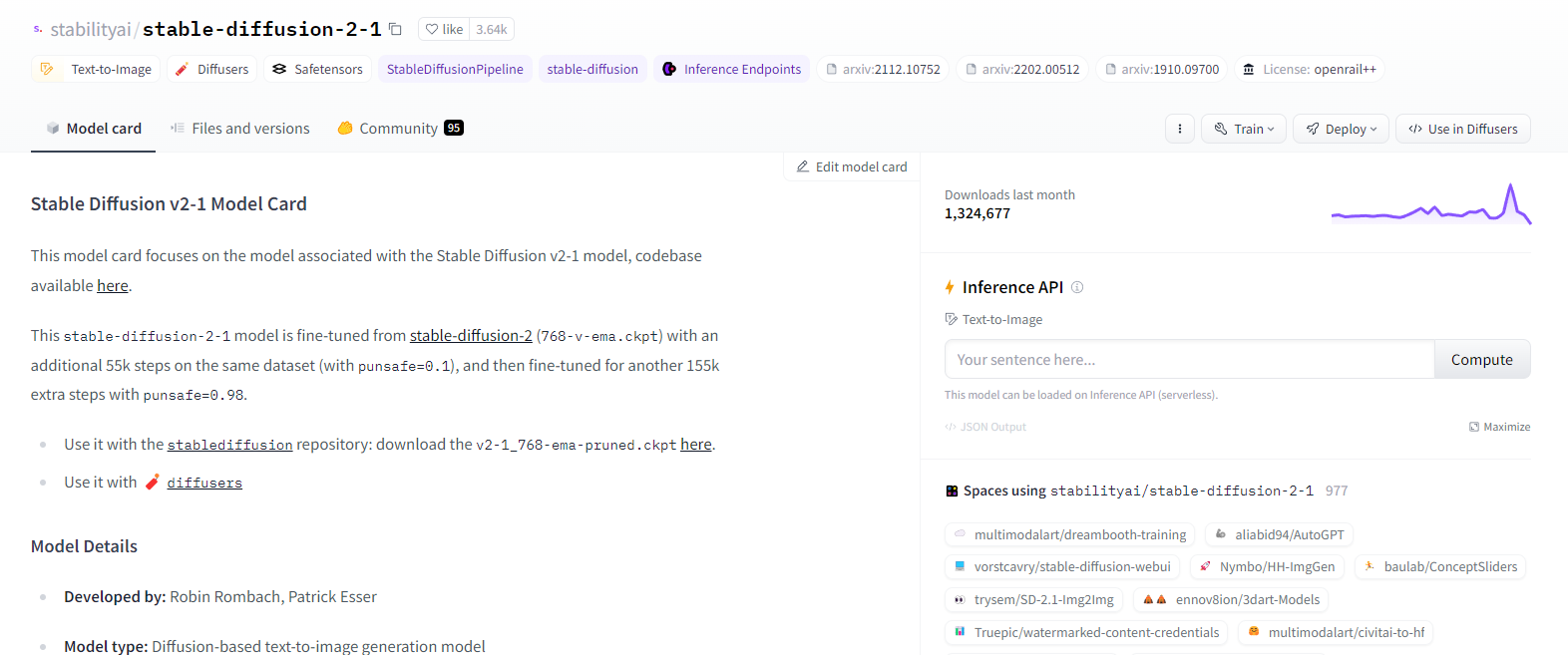Maximize the inference widget

coord(1499,427)
